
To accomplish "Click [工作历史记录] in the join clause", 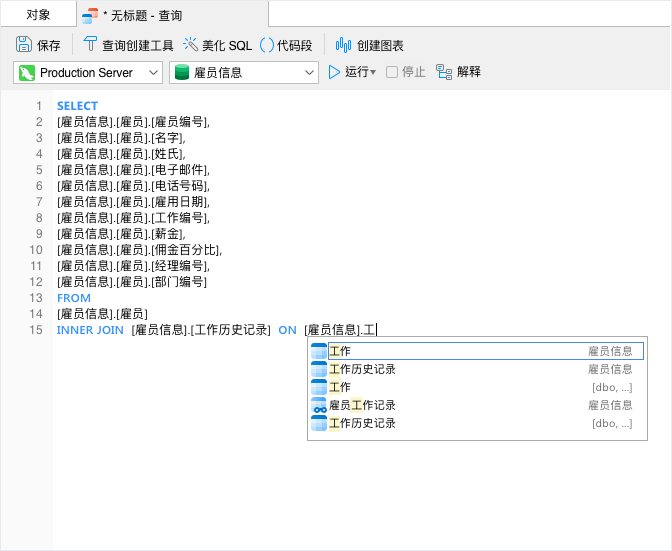I will pyautogui.click(x=231, y=330).
